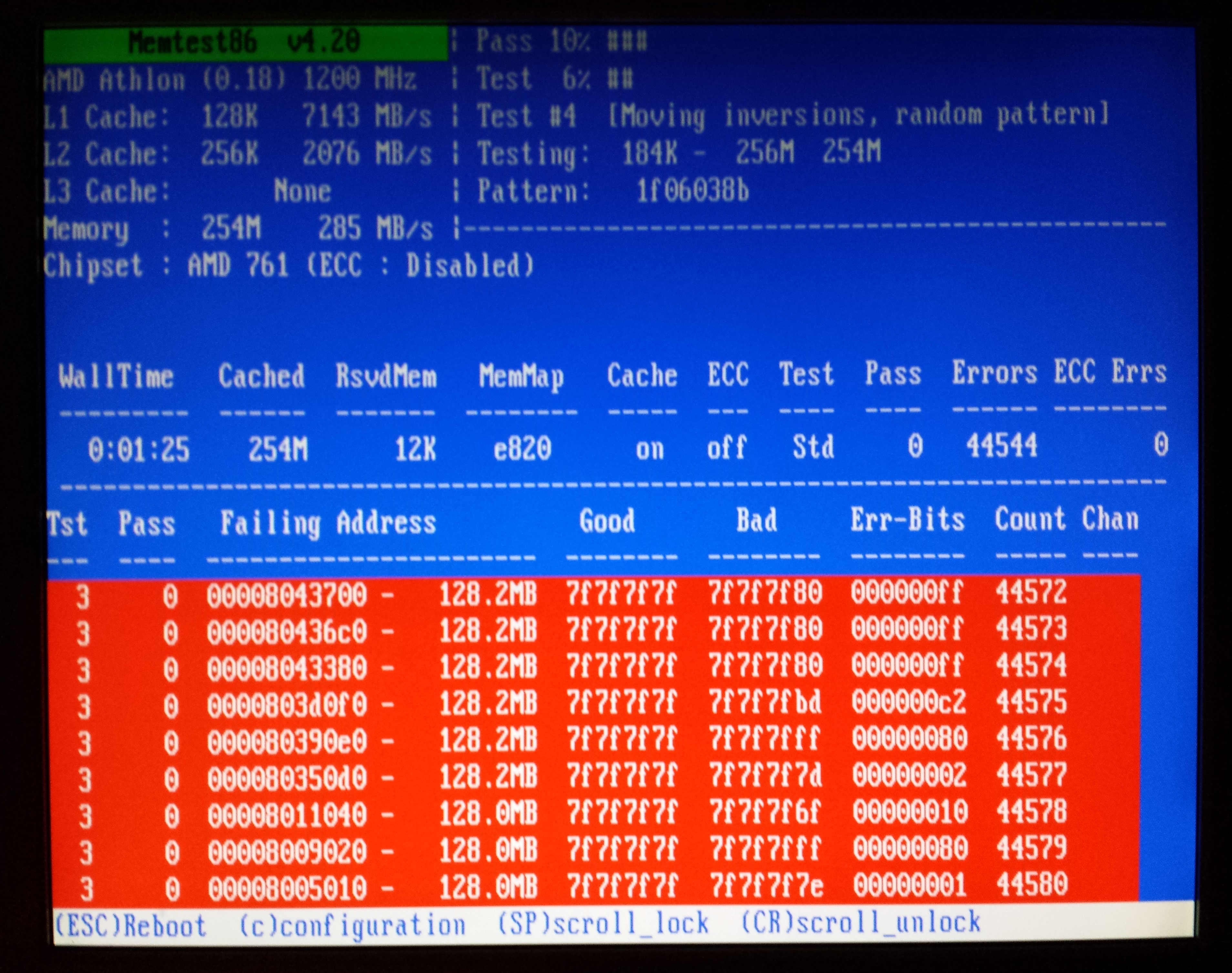Click the Test #4 Moving inversions text
1232x973 pixels.
pyautogui.click(x=793, y=116)
